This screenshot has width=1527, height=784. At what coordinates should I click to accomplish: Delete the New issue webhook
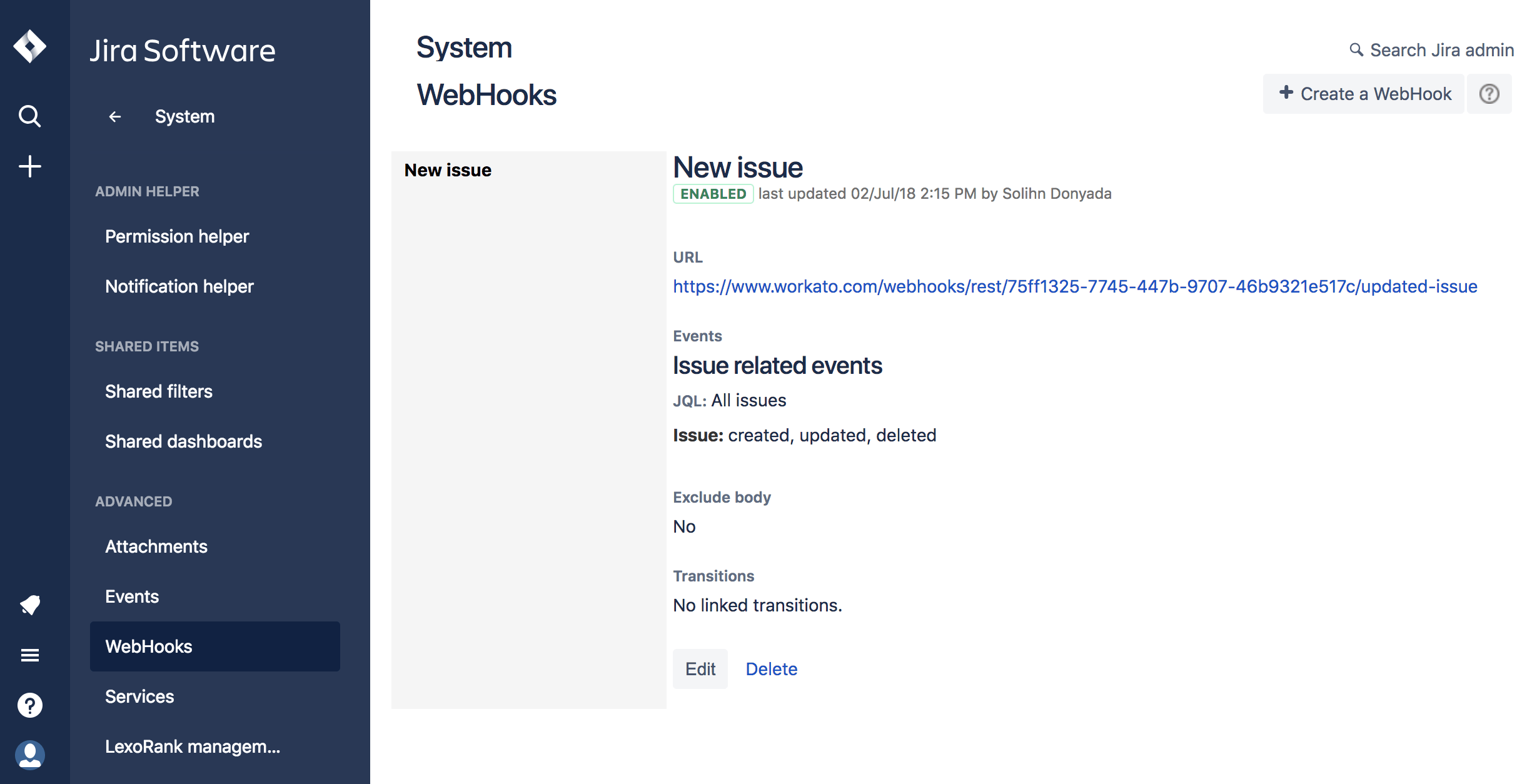(772, 668)
